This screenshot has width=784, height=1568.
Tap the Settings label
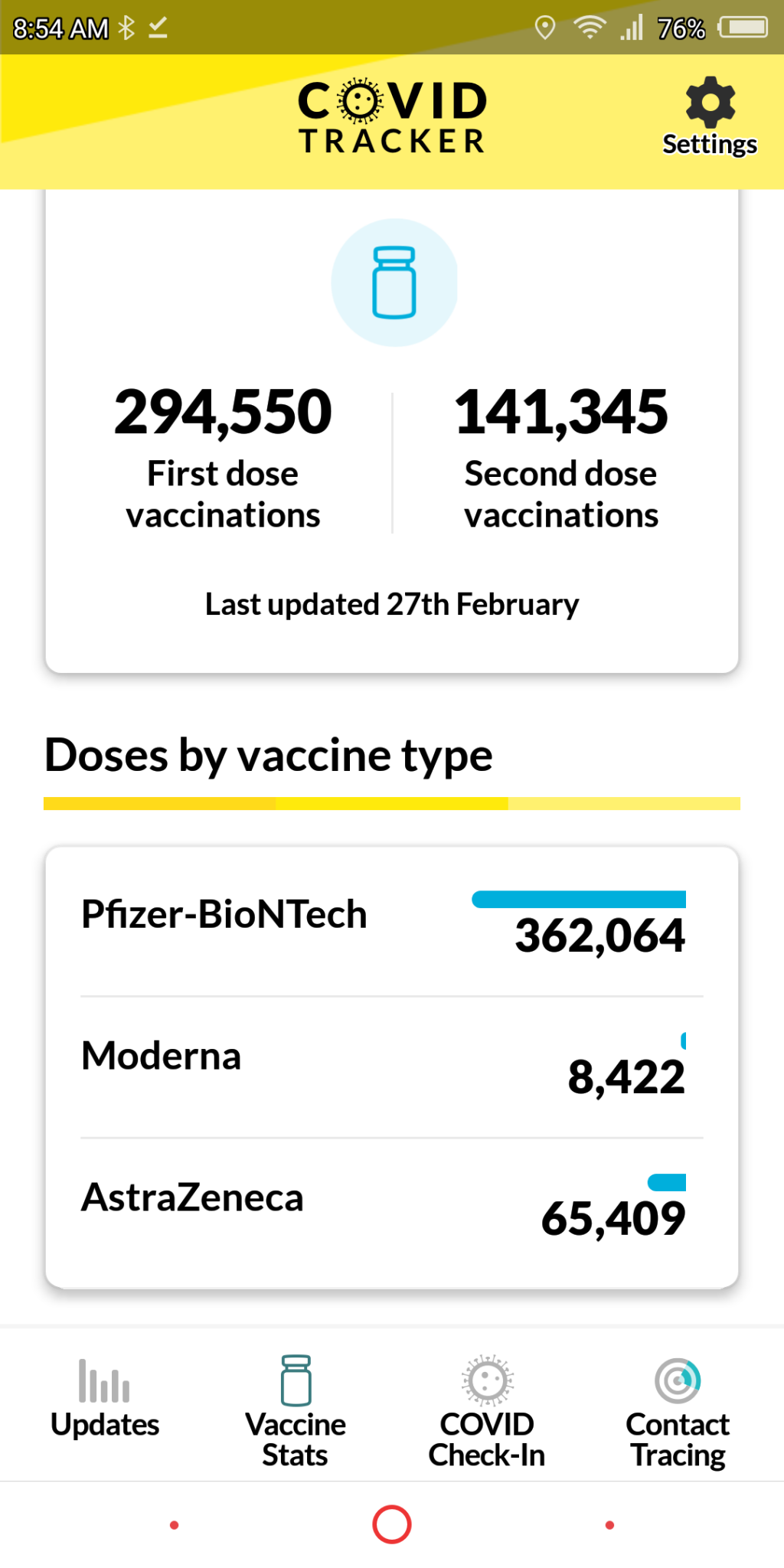tap(710, 145)
